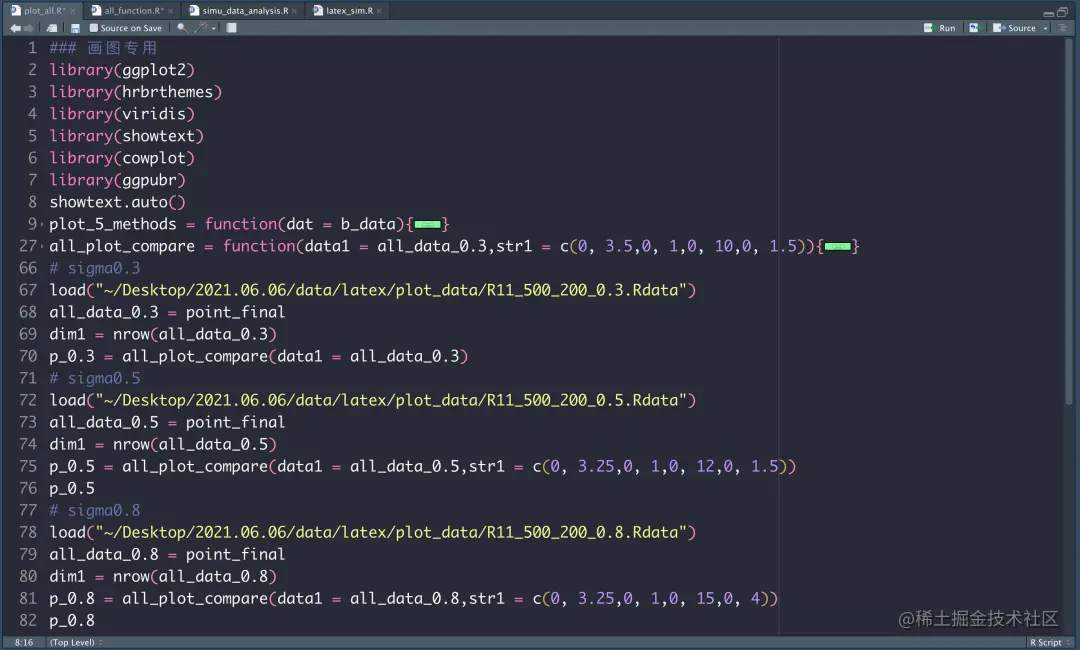Image resolution: width=1080 pixels, height=650 pixels.
Task: Expand the folded all_plot_compare function arrow
Action: [42, 247]
